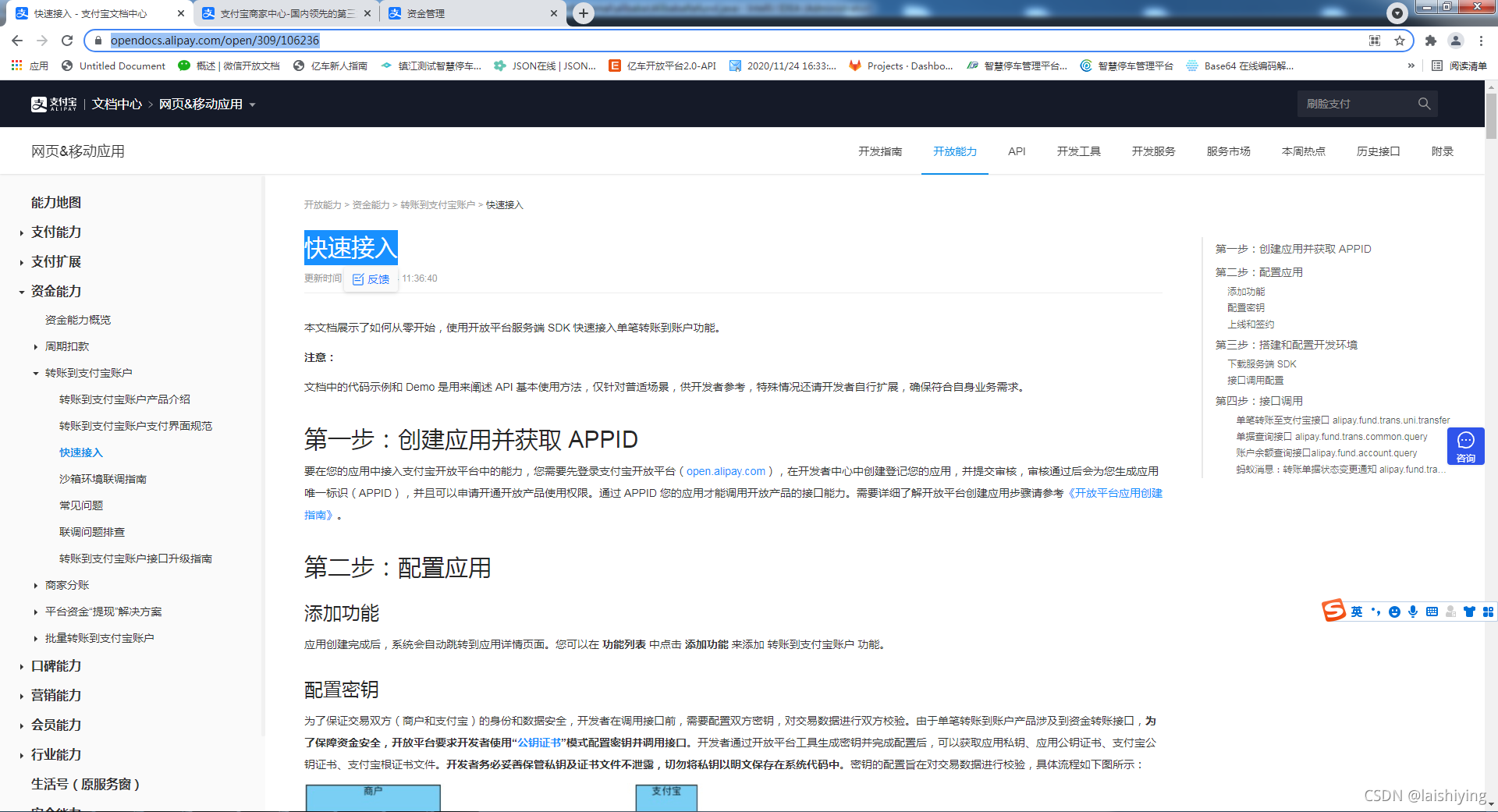Close the 支付宝商家中心 tab

[367, 13]
